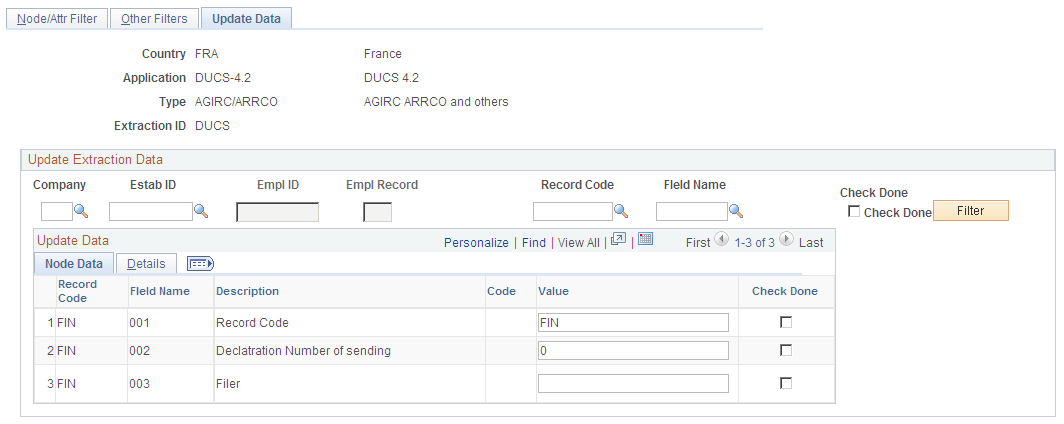Click the show next row arrow icon

[x=786, y=239]
